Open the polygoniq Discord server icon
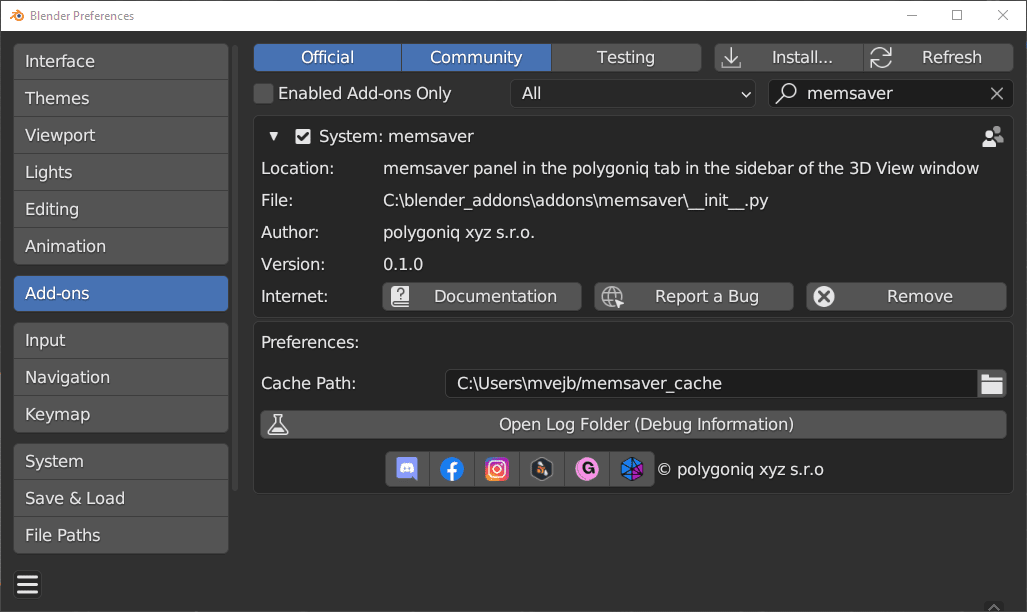The height and width of the screenshot is (612, 1027). tap(406, 468)
